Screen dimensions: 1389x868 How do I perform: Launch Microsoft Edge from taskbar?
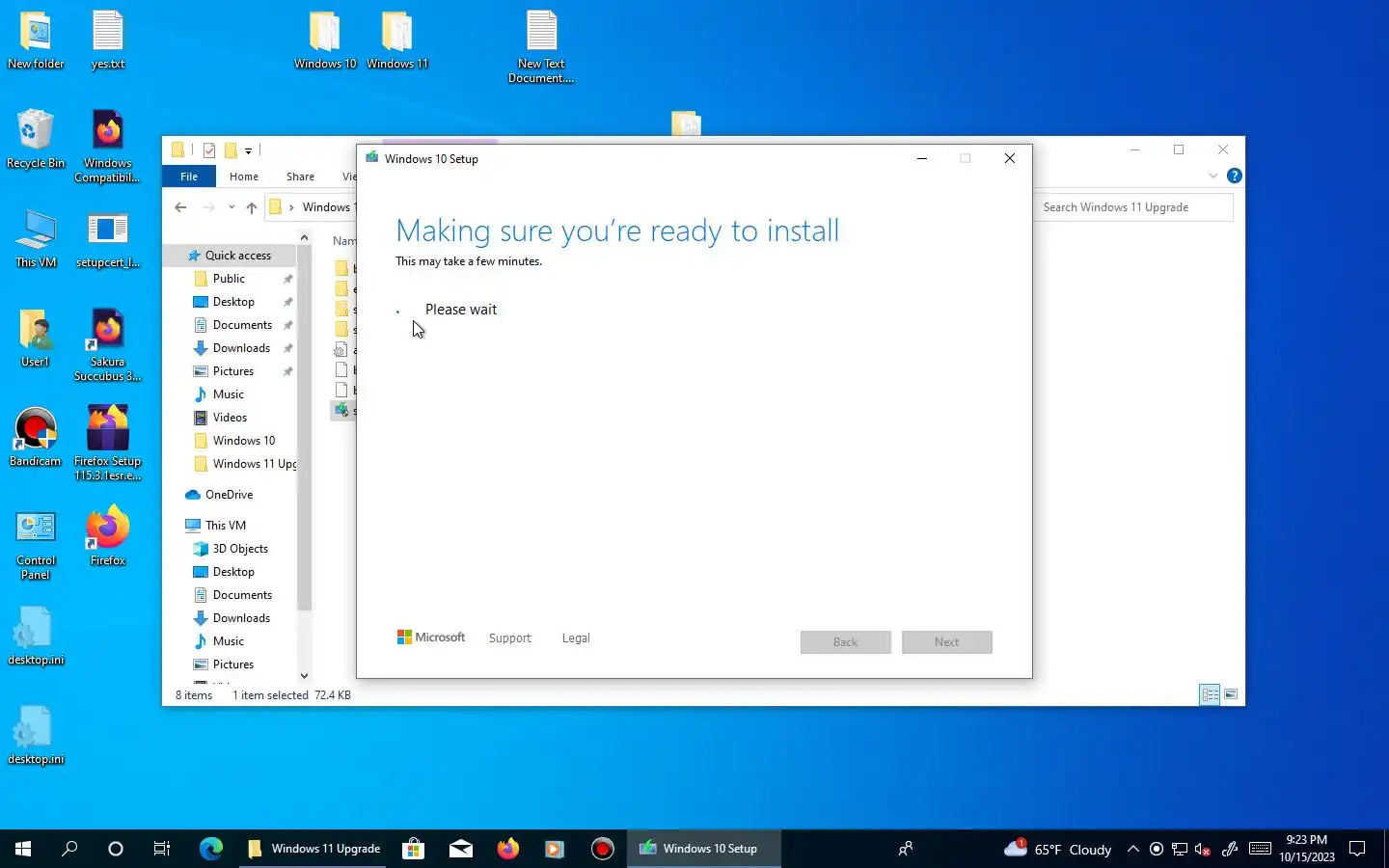(211, 849)
